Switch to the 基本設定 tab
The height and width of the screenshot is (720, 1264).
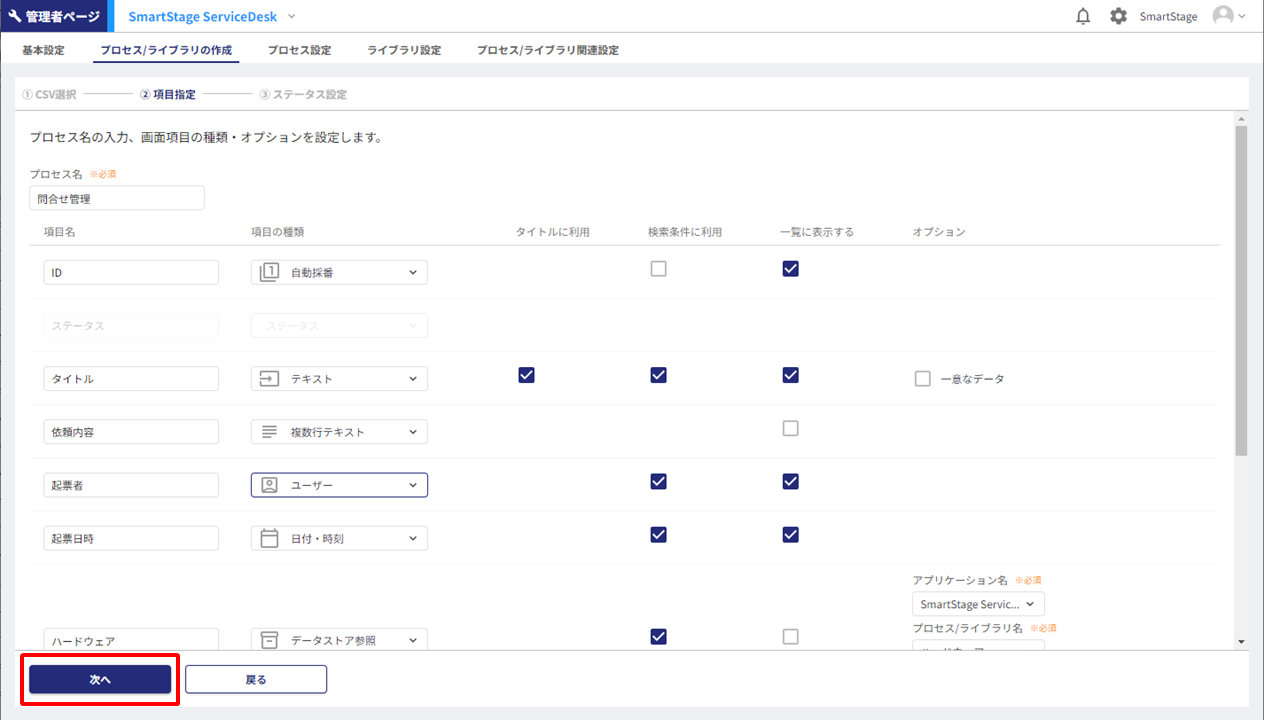(43, 50)
